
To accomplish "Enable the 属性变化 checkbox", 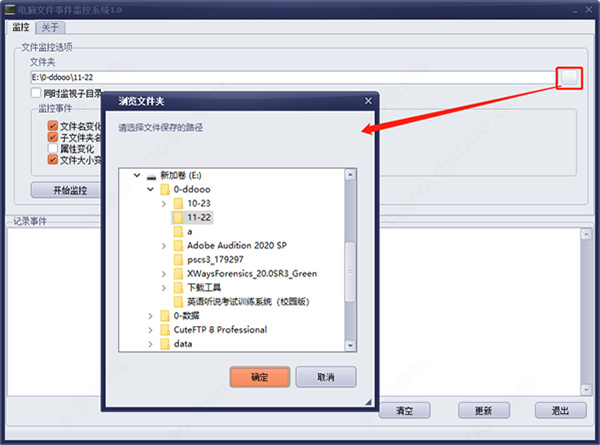I will pyautogui.click(x=53, y=148).
